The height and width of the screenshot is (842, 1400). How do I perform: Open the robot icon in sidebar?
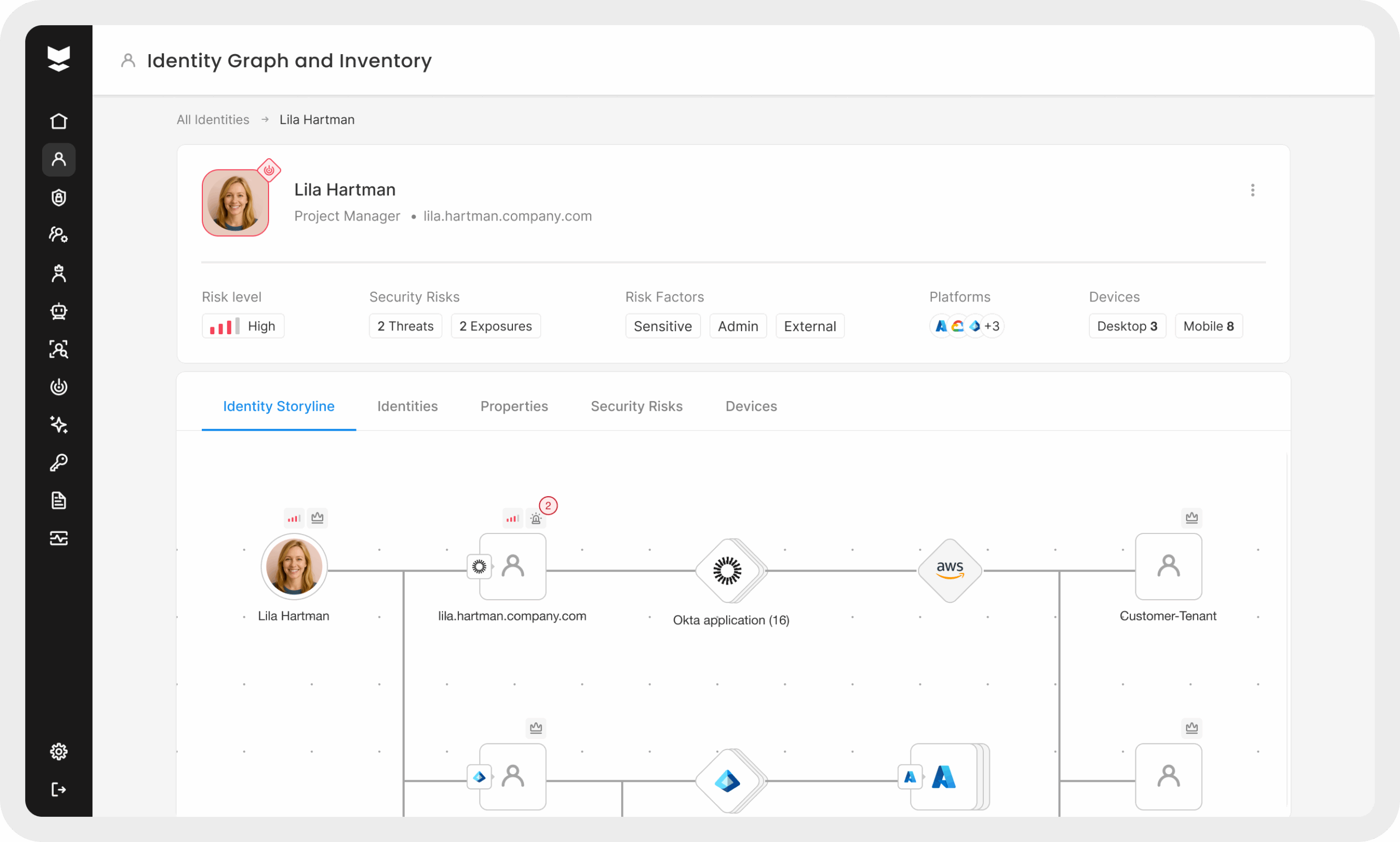pos(59,311)
